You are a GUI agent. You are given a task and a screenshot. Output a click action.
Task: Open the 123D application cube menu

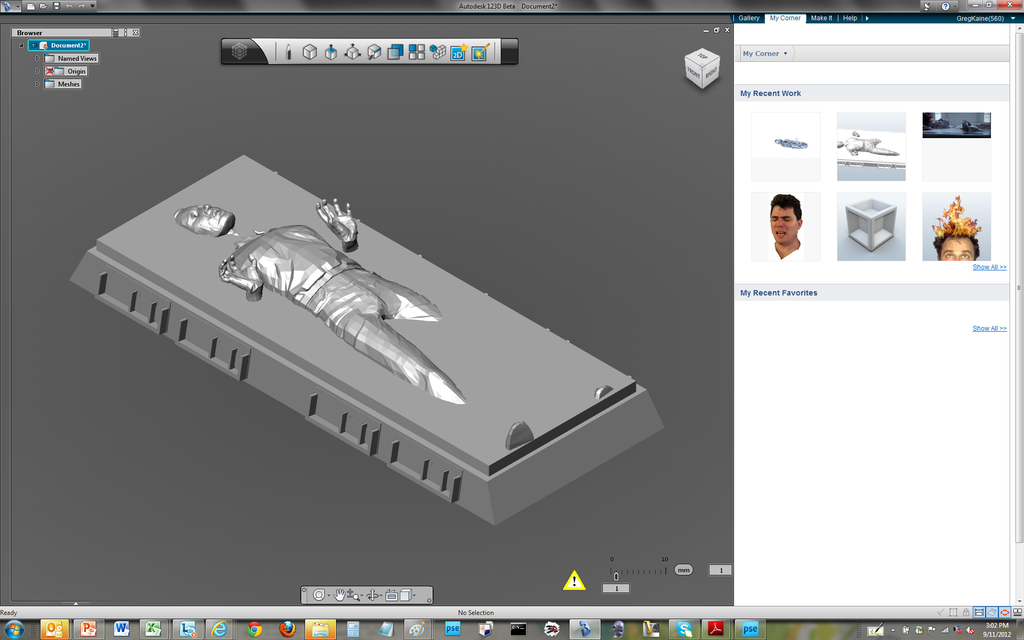click(240, 52)
